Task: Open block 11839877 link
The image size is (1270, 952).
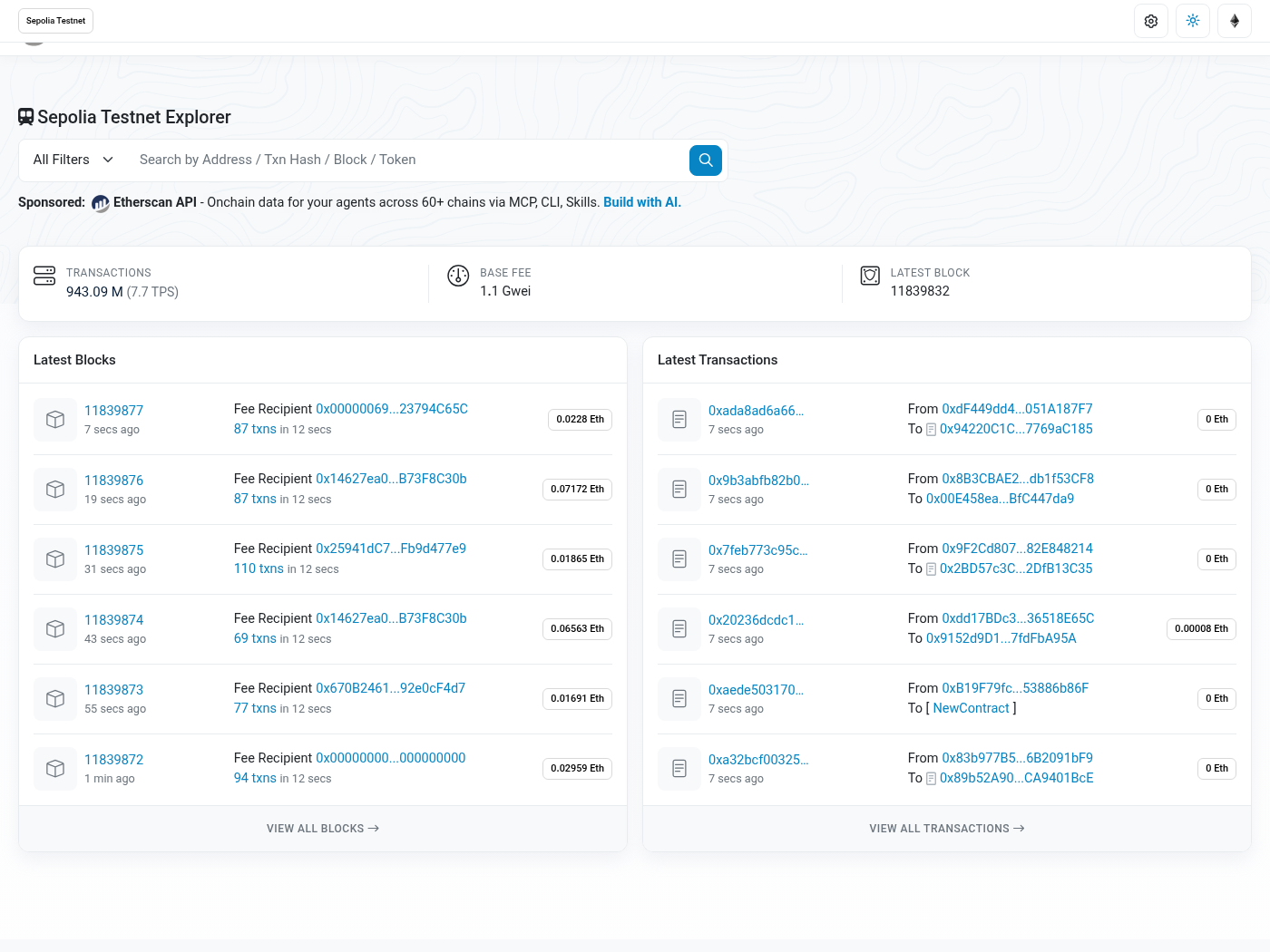Action: click(x=114, y=411)
